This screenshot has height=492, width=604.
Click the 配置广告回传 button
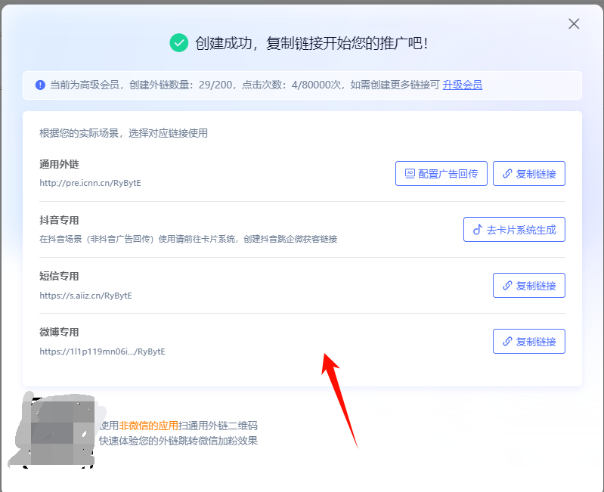[441, 173]
